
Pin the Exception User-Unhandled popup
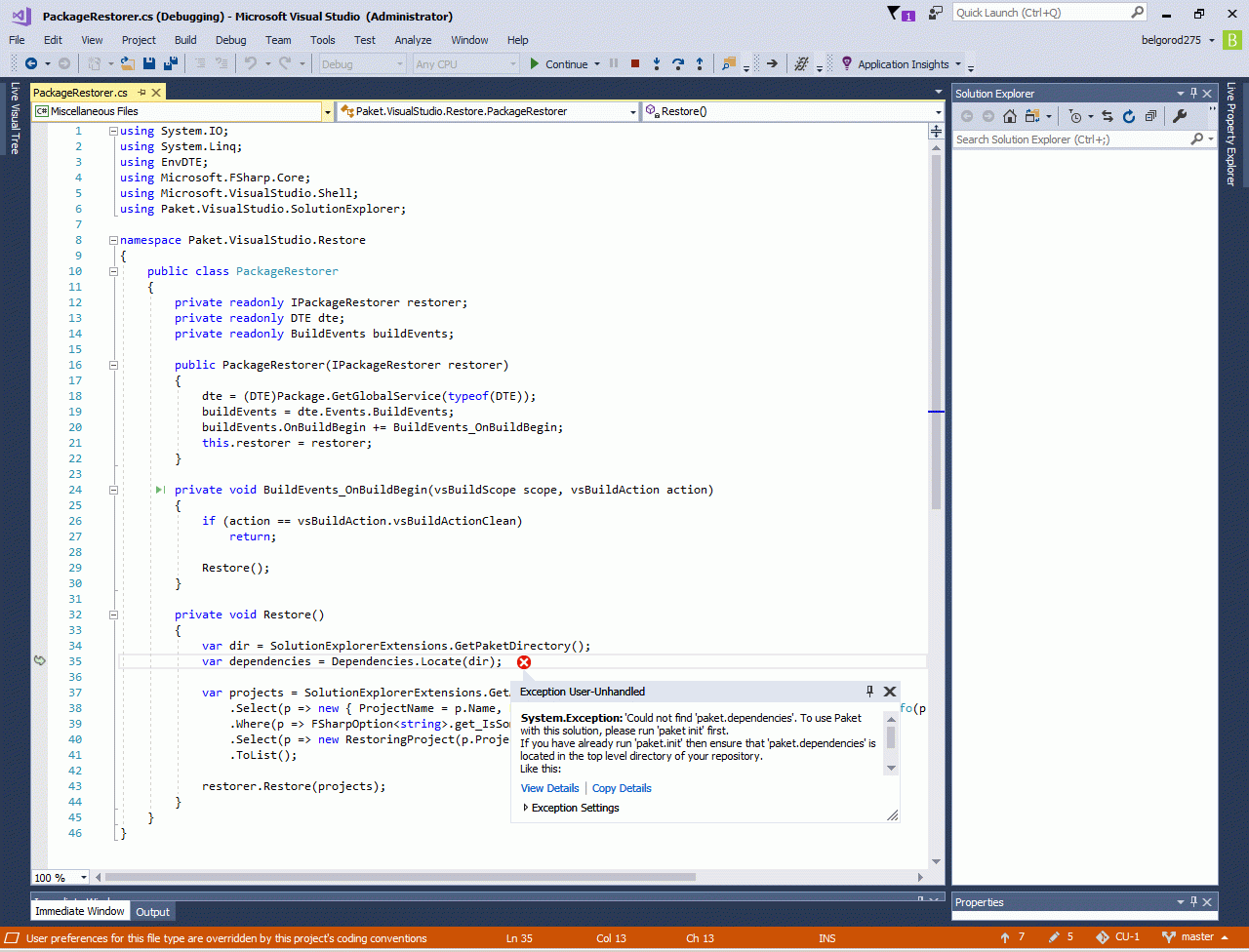(870, 692)
